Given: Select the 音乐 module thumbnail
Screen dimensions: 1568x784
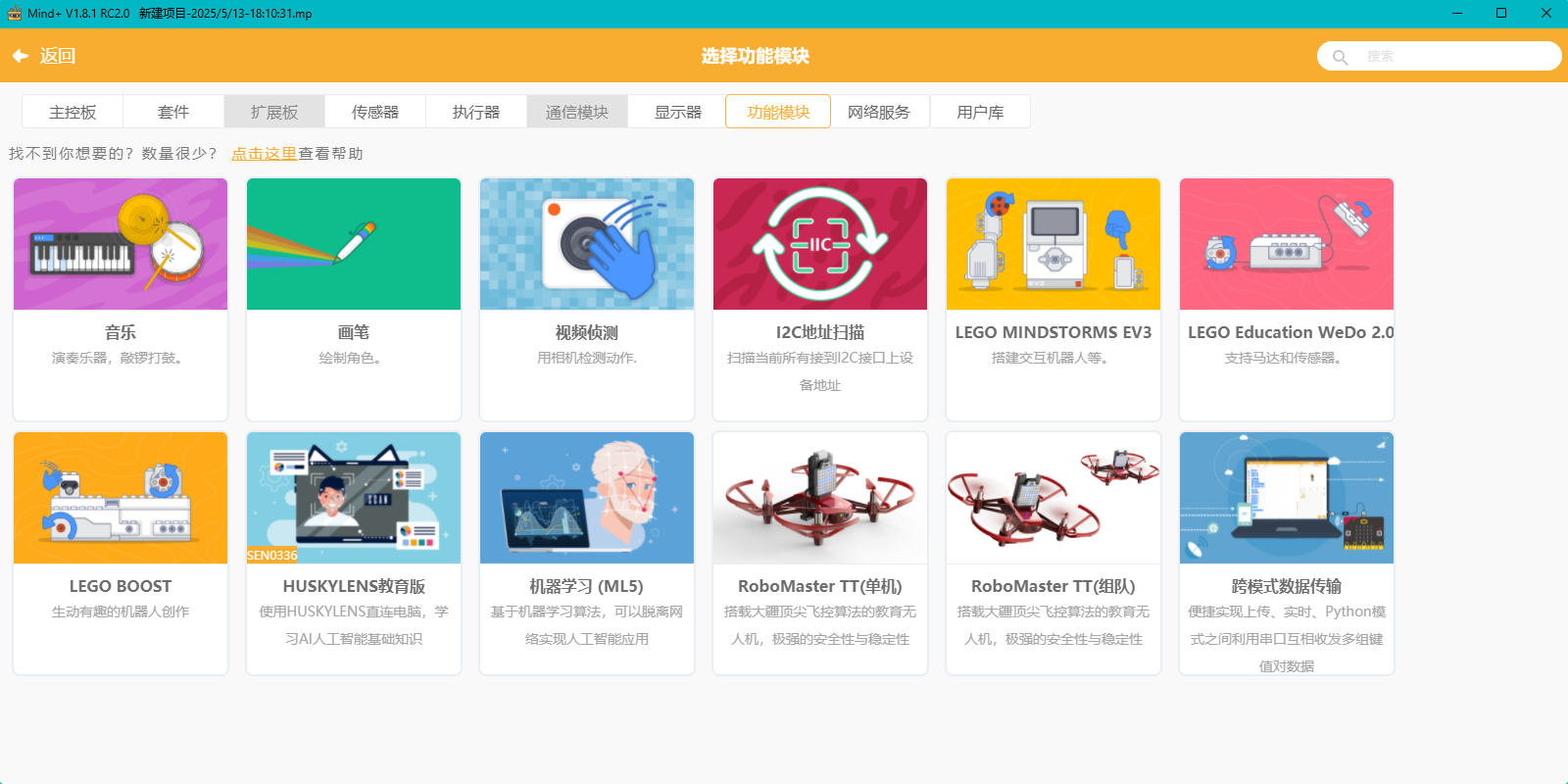Looking at the screenshot, I should pyautogui.click(x=121, y=244).
